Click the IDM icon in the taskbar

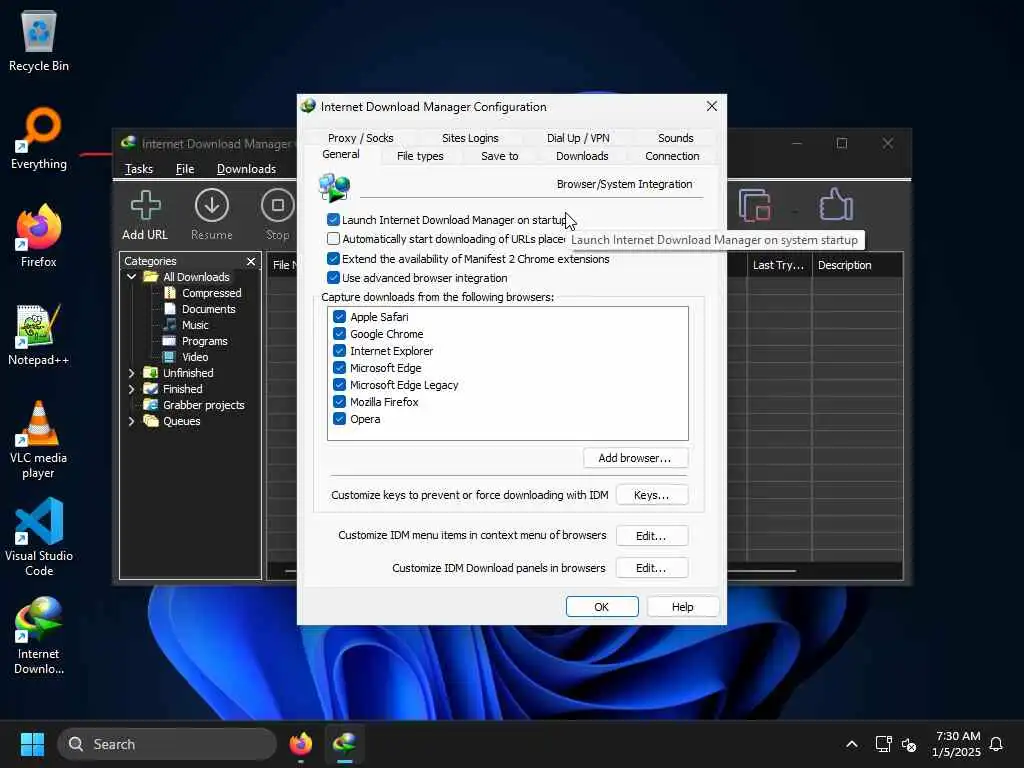[x=345, y=744]
